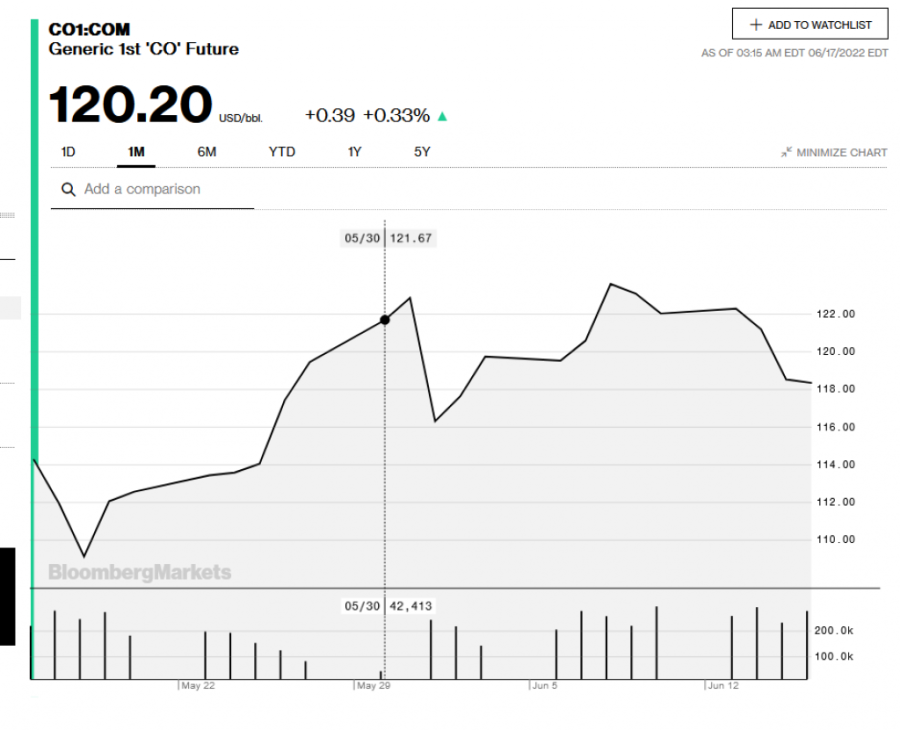Switch to the 1M chart range

[x=136, y=152]
